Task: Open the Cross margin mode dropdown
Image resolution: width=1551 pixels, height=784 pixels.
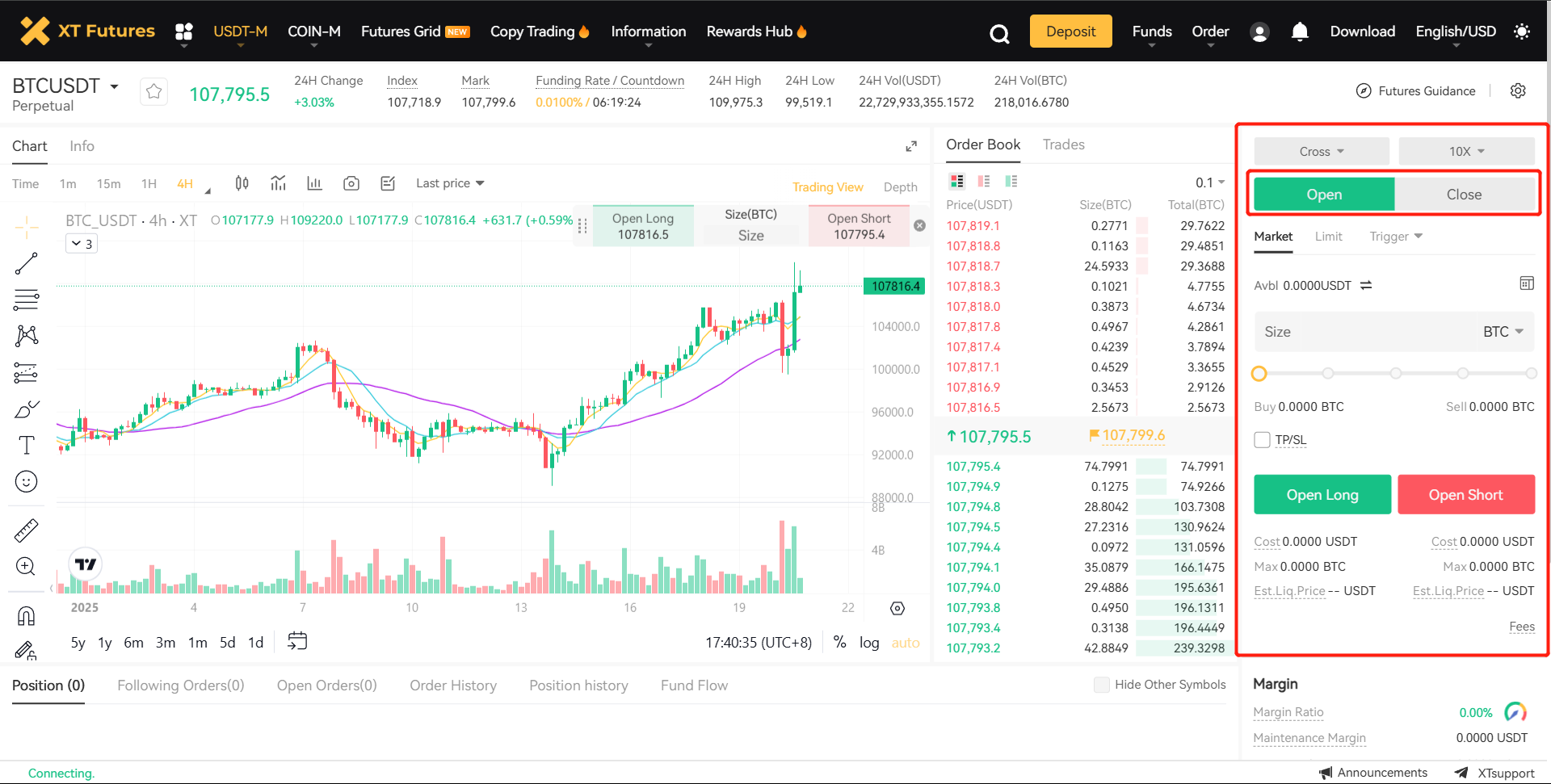Action: (x=1321, y=151)
